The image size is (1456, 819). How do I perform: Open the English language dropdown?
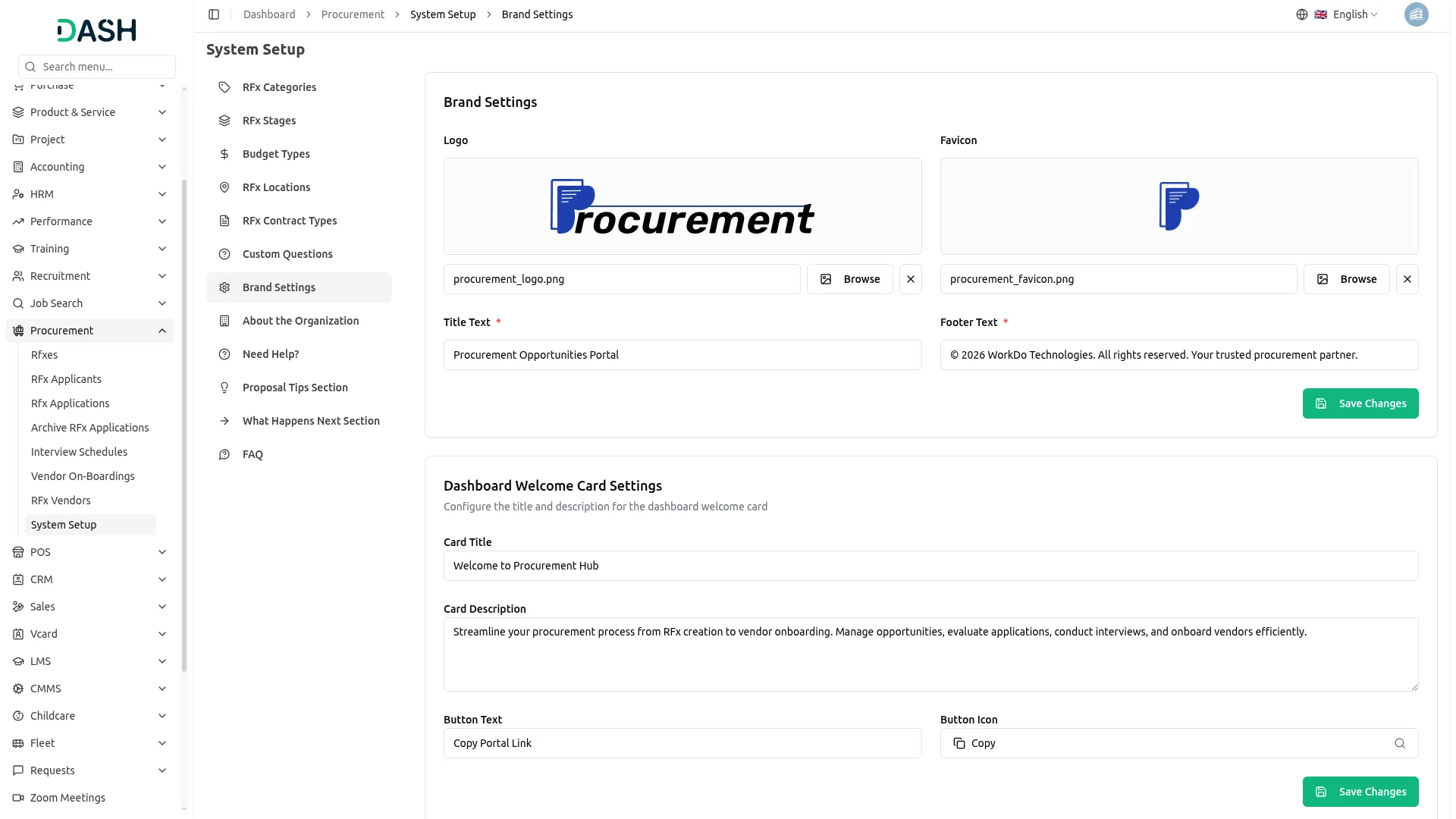point(1349,14)
